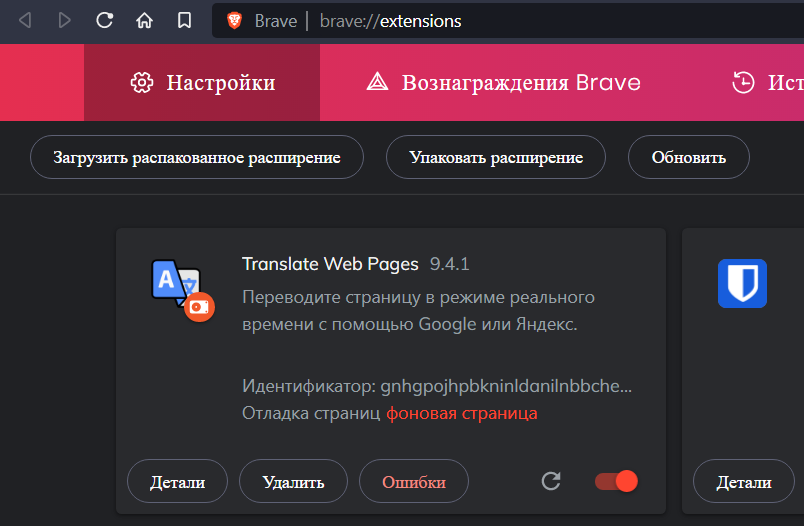
Task: Click the Brave lion icon in address bar
Action: (x=235, y=21)
